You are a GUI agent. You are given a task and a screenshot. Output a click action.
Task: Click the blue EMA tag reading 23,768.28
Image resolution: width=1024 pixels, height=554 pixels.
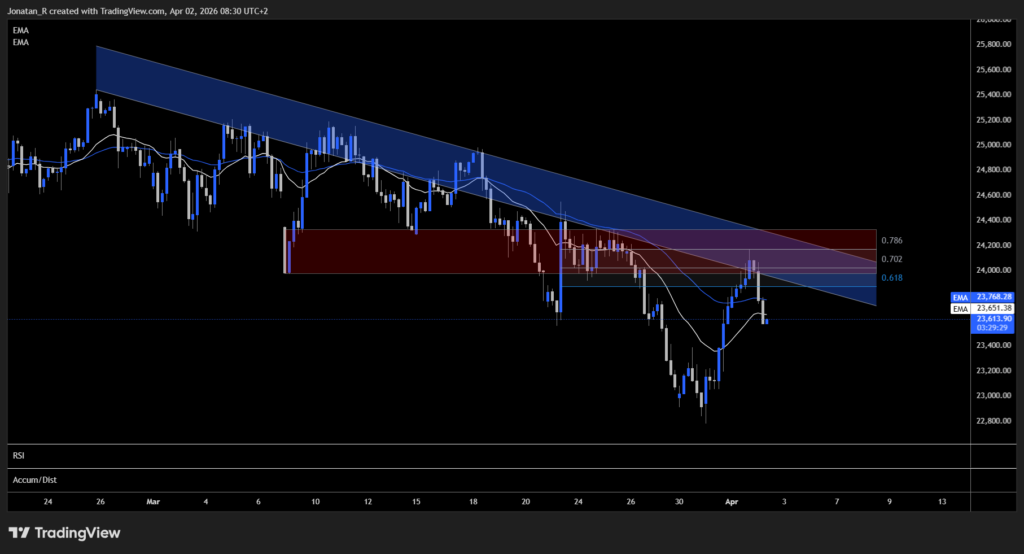pyautogui.click(x=982, y=297)
